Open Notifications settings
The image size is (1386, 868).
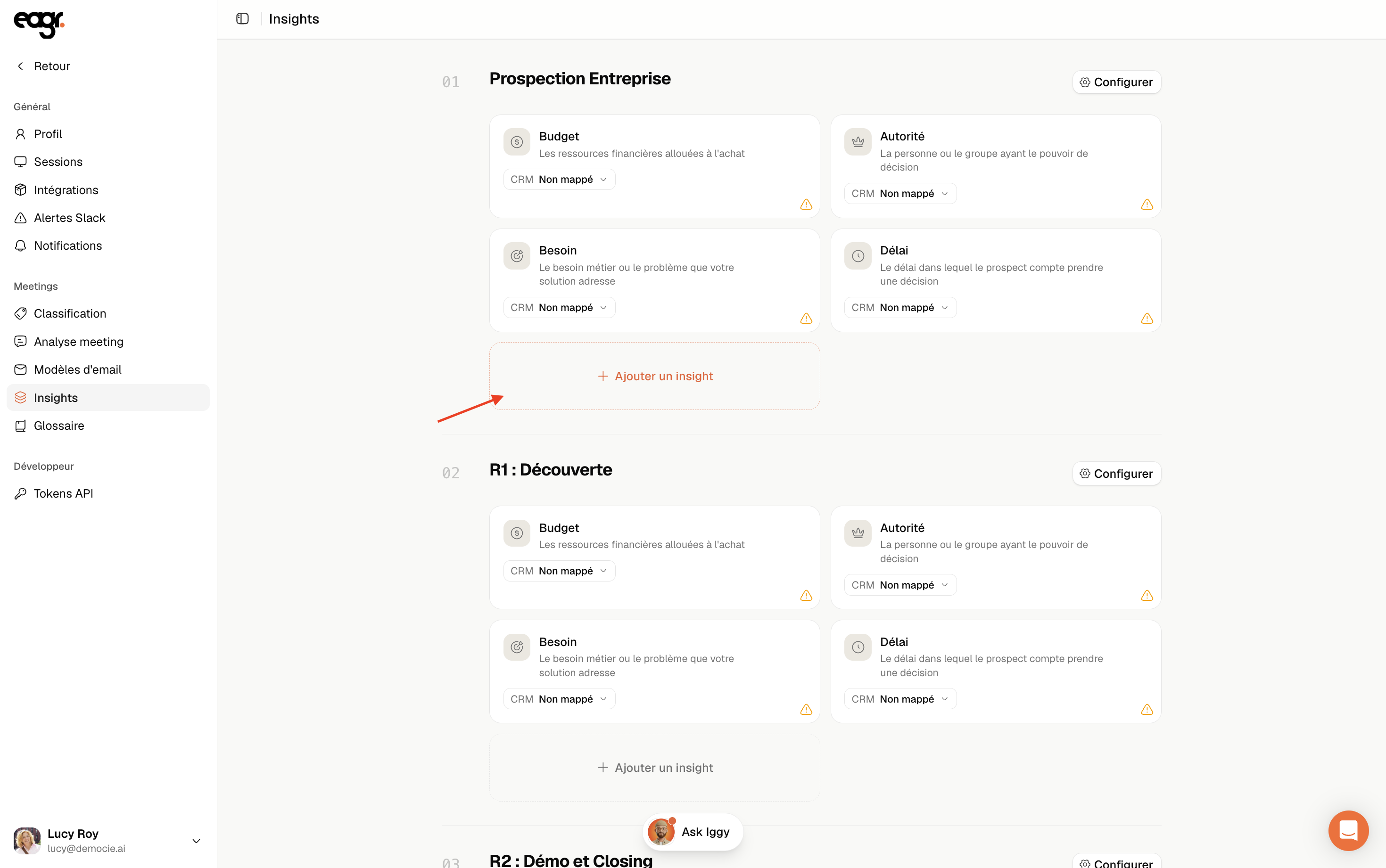click(x=108, y=246)
